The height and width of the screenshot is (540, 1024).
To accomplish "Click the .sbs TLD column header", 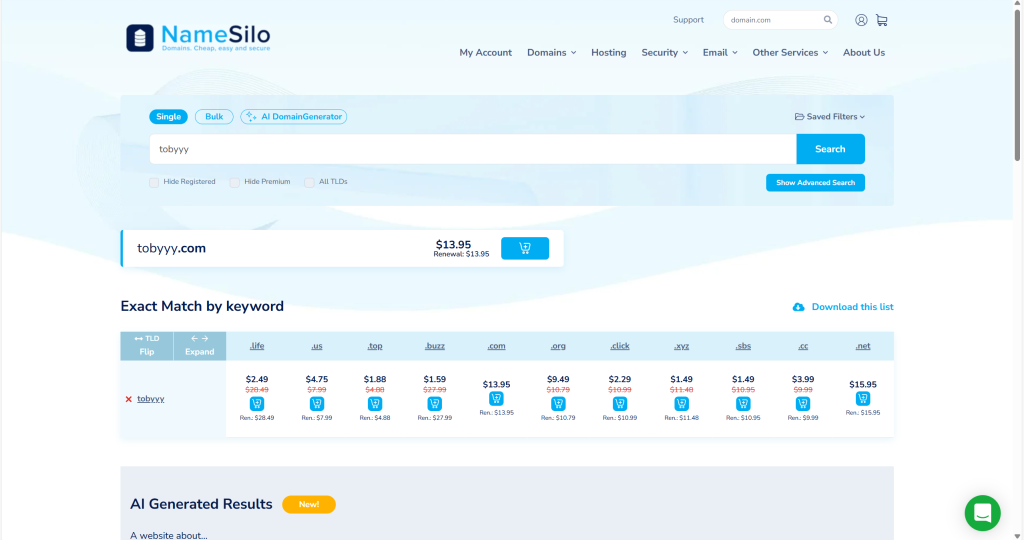I will pyautogui.click(x=743, y=346).
